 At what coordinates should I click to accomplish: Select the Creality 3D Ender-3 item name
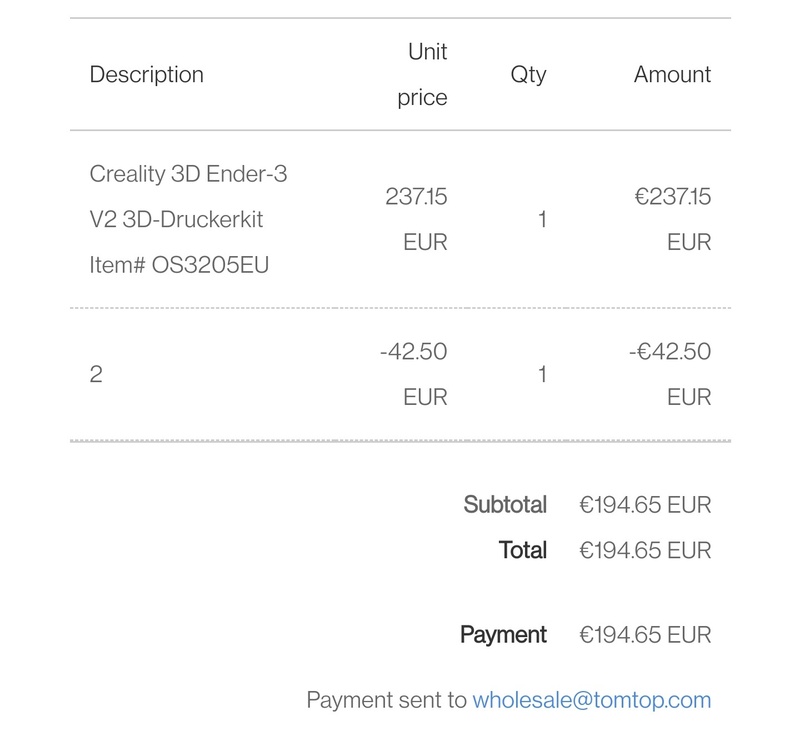pos(188,196)
